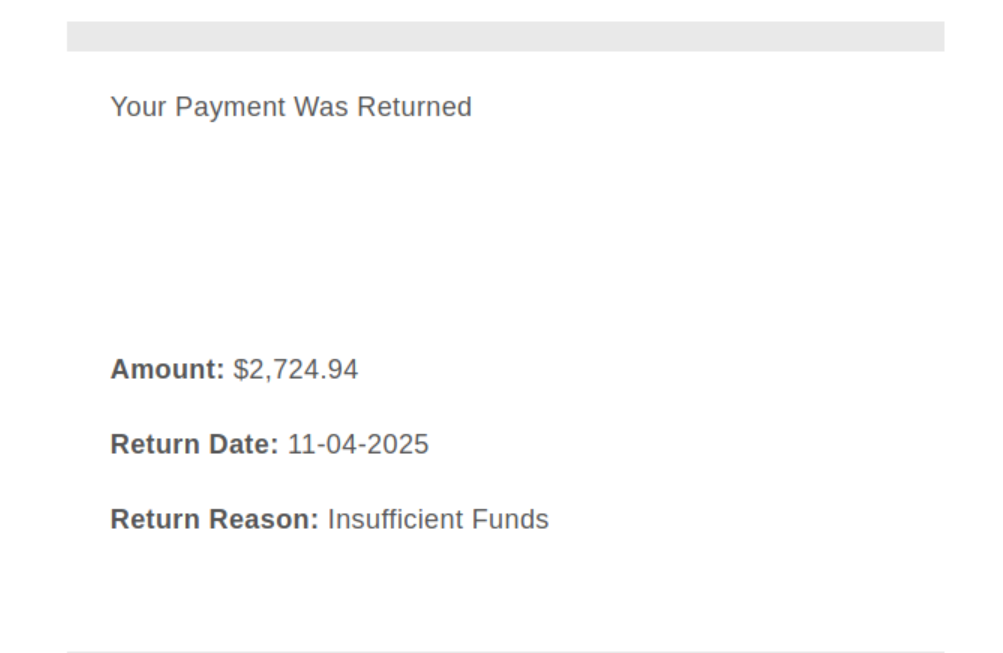Click the word "Date:" in Return Date
This screenshot has height=653, width=1003.
click(x=245, y=444)
